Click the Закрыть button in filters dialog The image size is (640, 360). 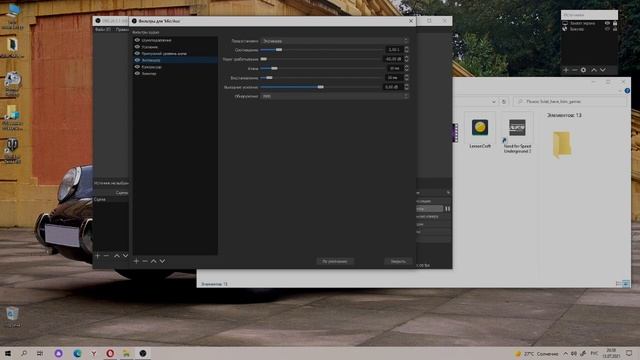(398, 261)
